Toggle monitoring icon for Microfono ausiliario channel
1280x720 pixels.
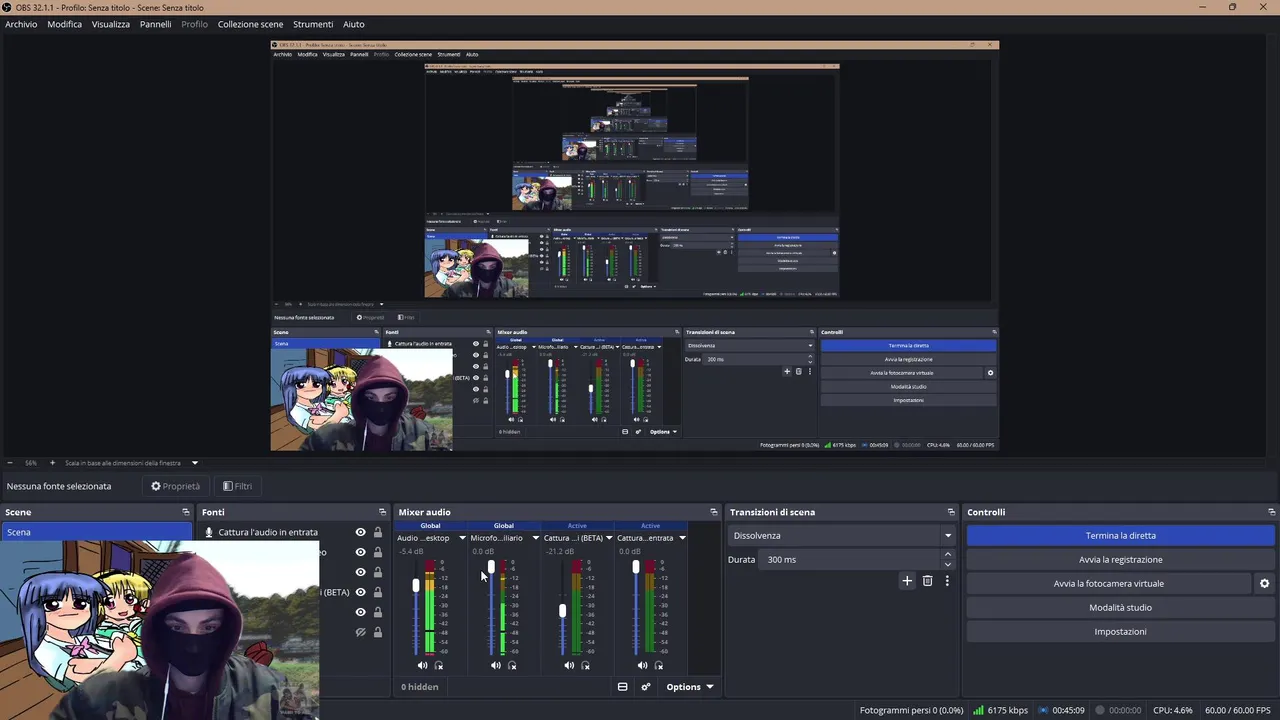[512, 665]
